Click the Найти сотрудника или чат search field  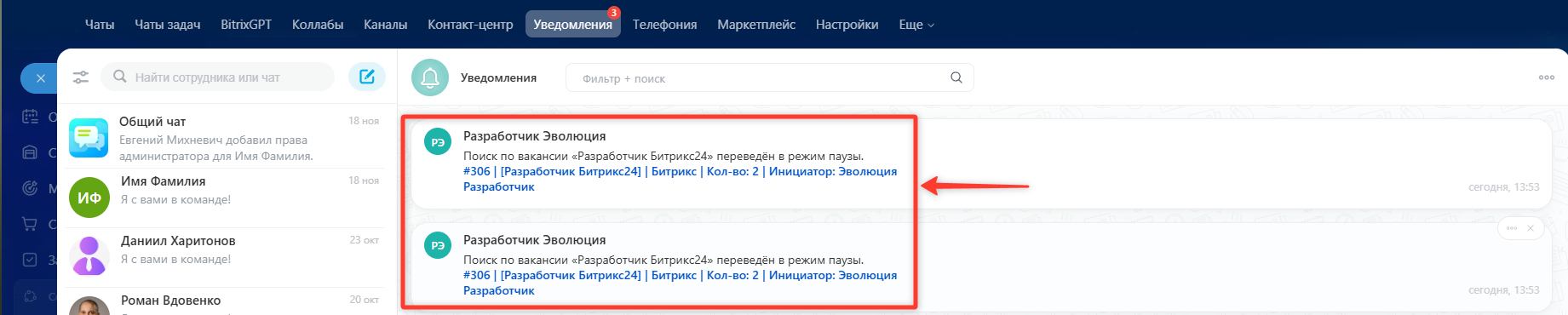[218, 77]
